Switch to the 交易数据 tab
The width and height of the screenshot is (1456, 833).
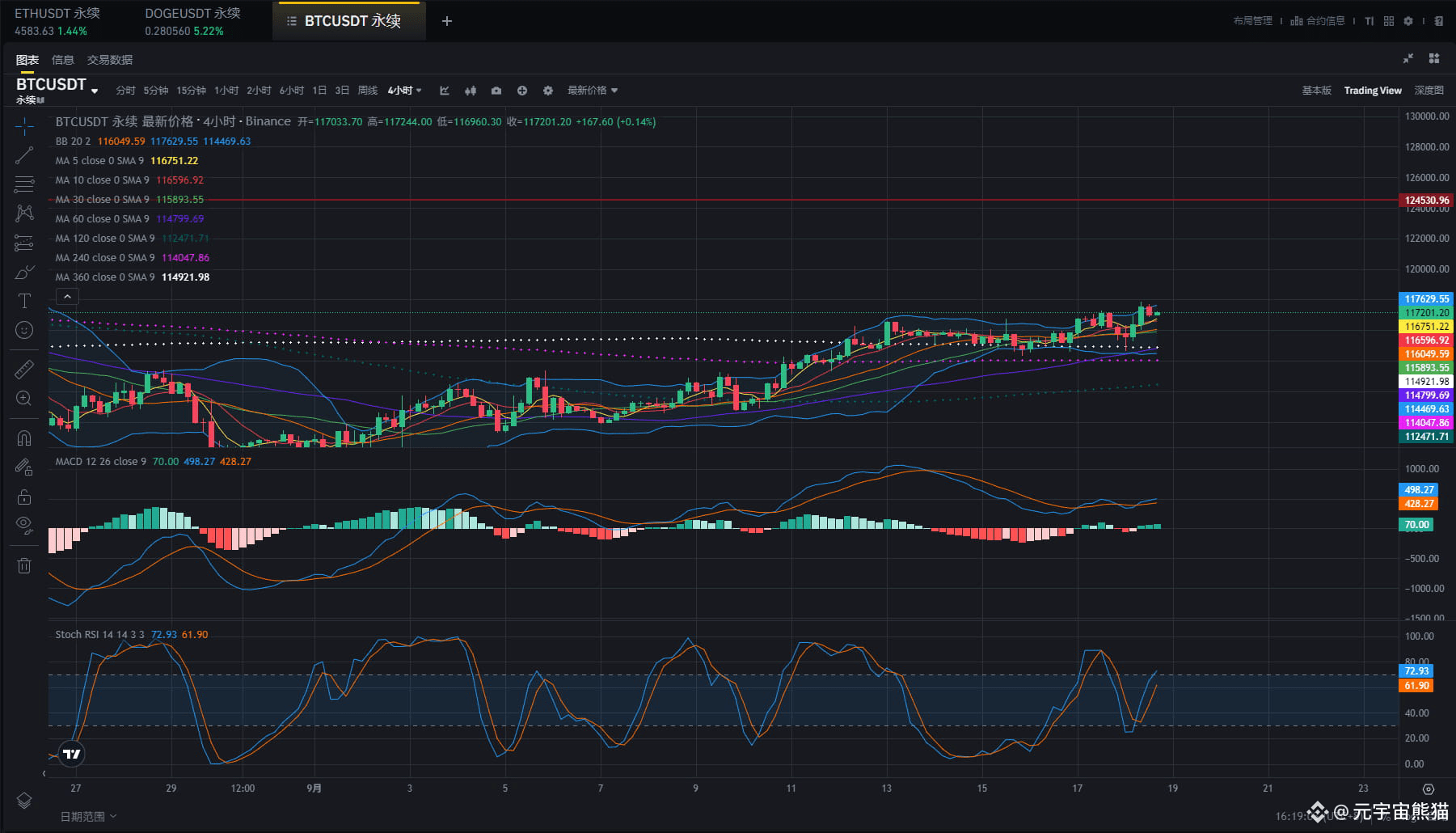tap(110, 60)
